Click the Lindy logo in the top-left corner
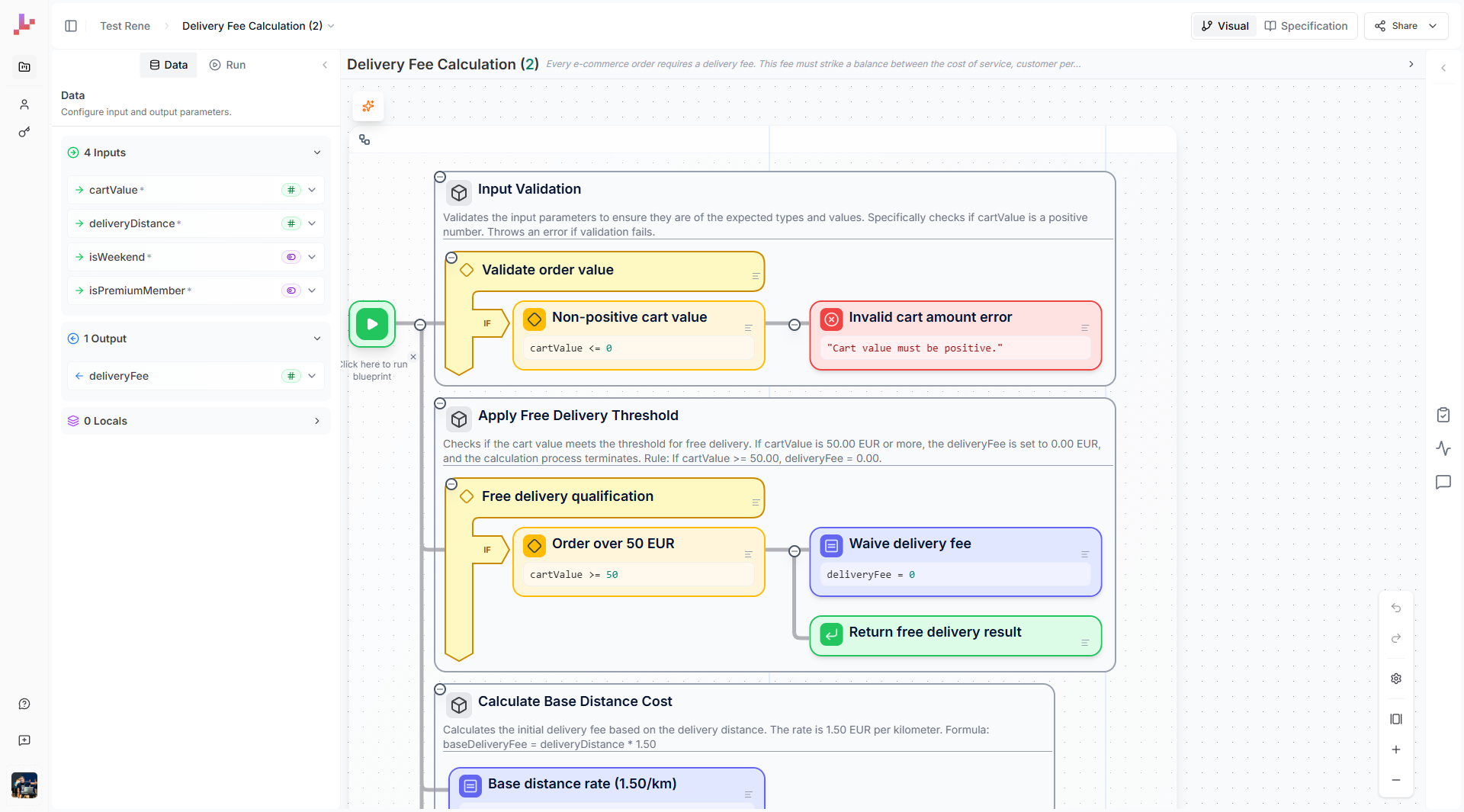Viewport: 1464px width, 812px height. tap(24, 24)
